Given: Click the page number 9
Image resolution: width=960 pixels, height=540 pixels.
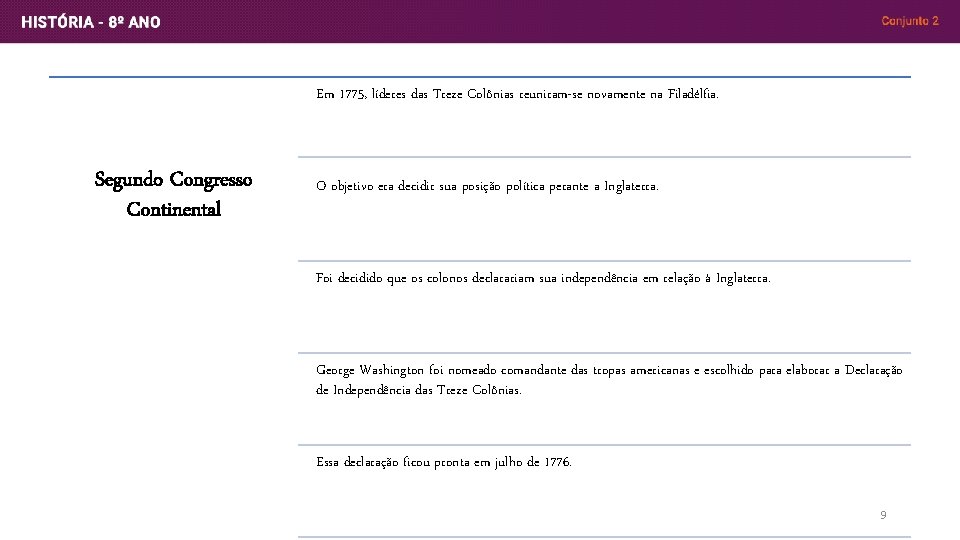Looking at the screenshot, I should pyautogui.click(x=883, y=515).
